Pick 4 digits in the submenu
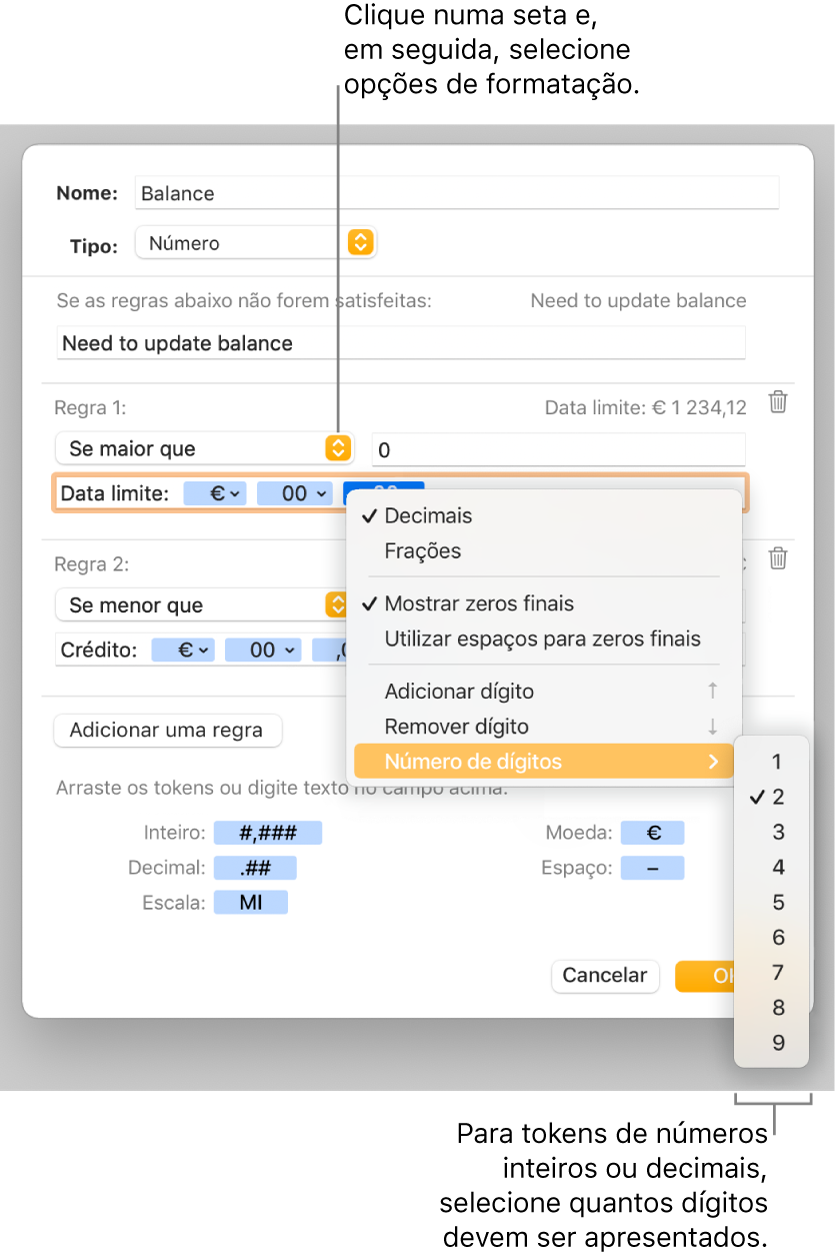This screenshot has height=1258, width=835. click(772, 867)
